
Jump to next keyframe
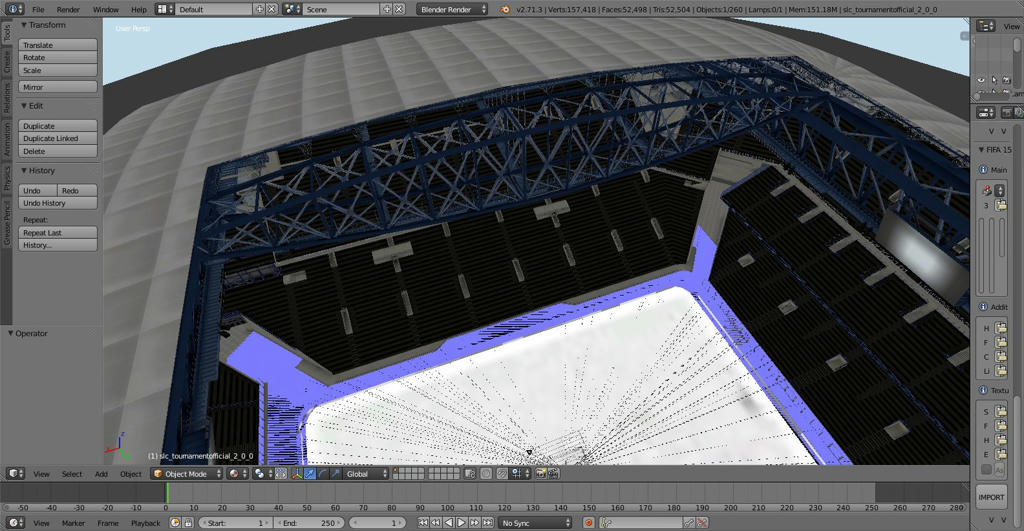475,523
